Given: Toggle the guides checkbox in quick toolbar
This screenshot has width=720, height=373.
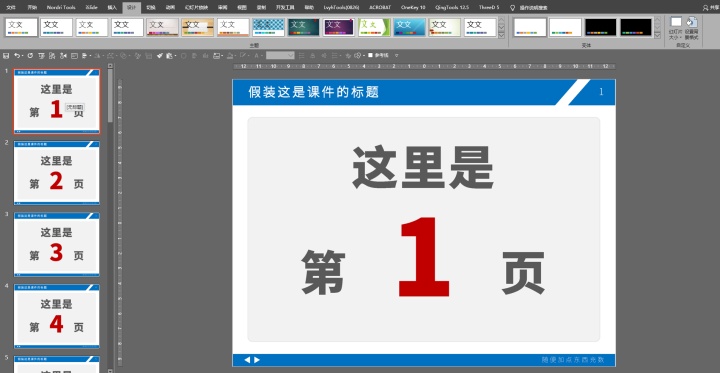Looking at the screenshot, I should click(370, 55).
